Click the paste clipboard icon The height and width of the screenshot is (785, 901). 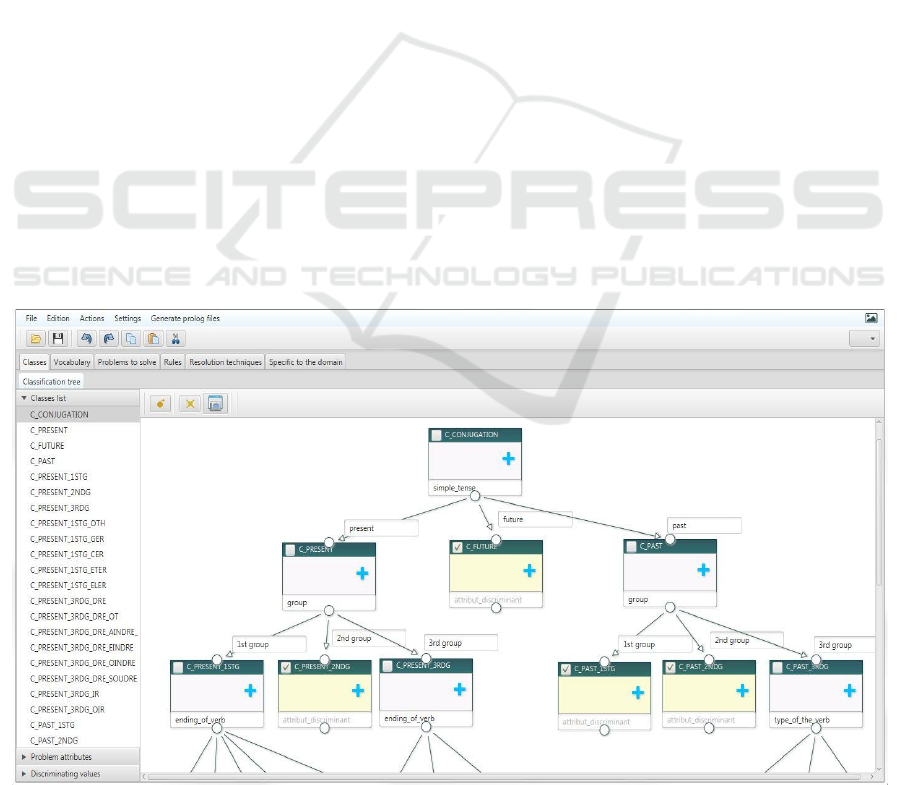pos(153,339)
